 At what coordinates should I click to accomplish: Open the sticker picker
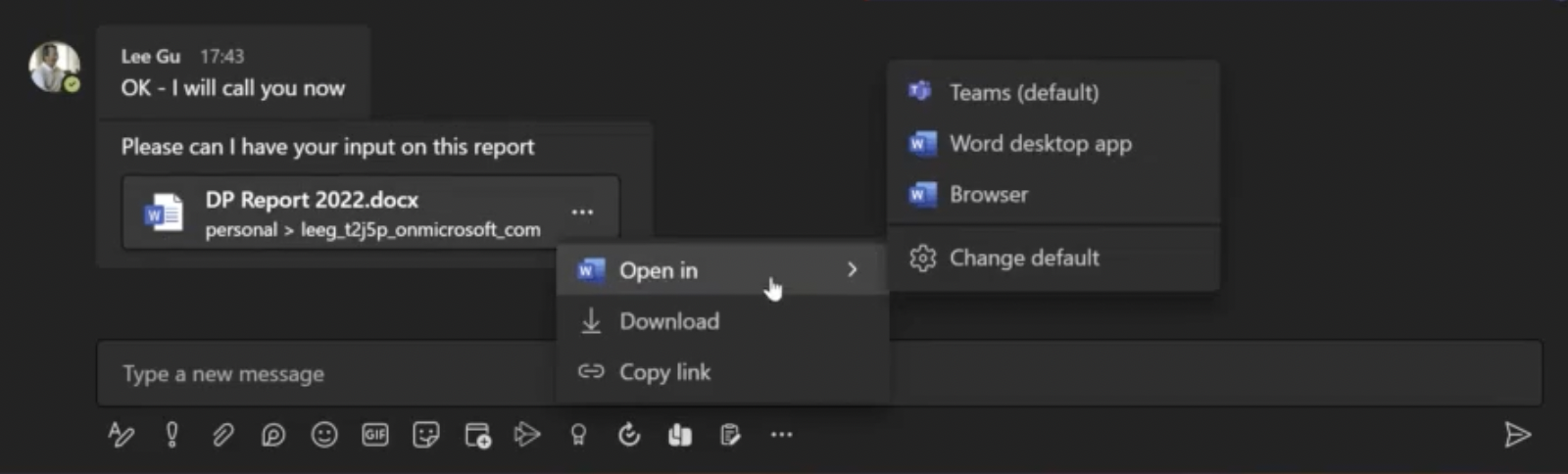(x=426, y=434)
